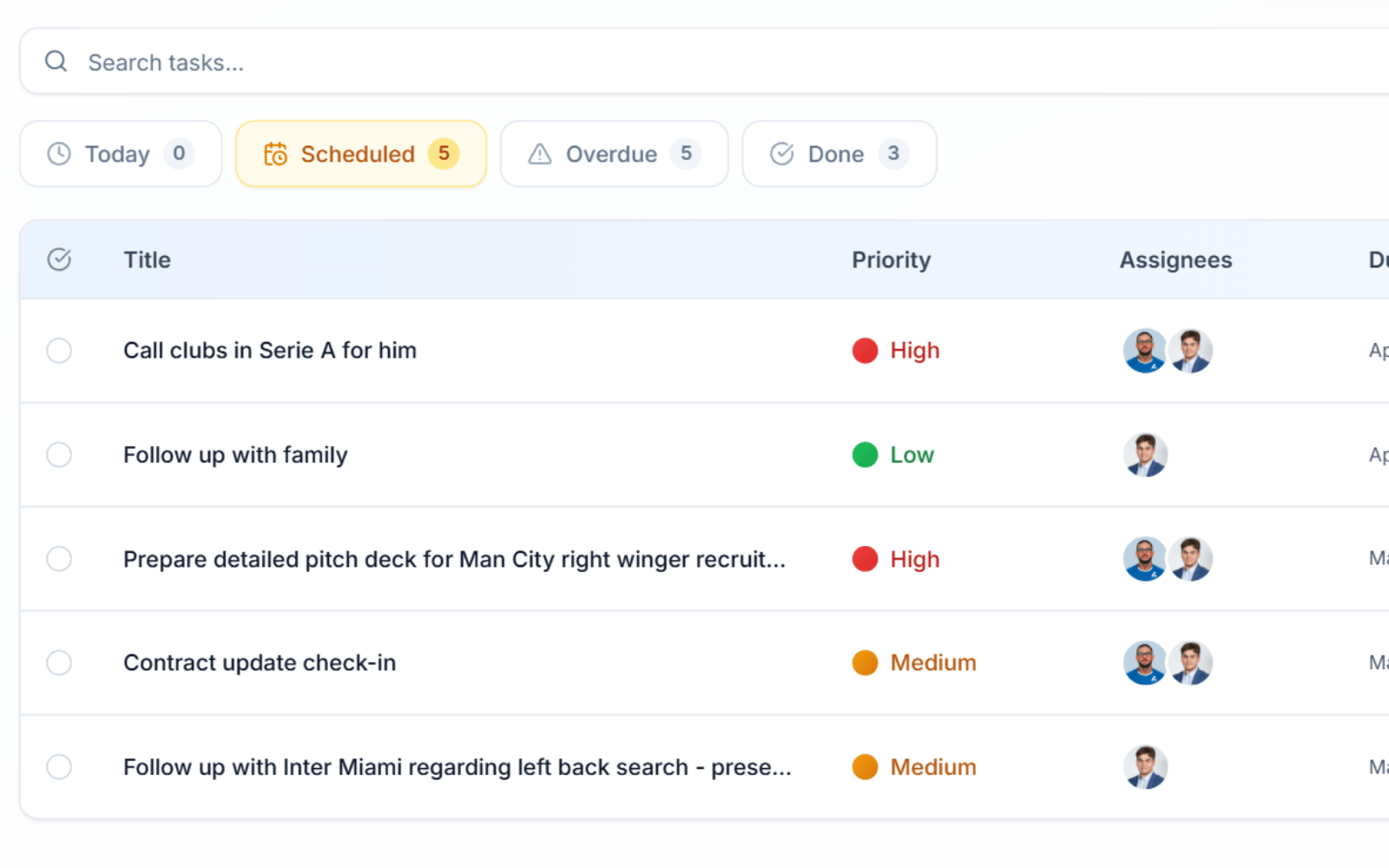This screenshot has width=1389, height=868.
Task: Click Medium priority on Contract update row
Action: (x=914, y=663)
